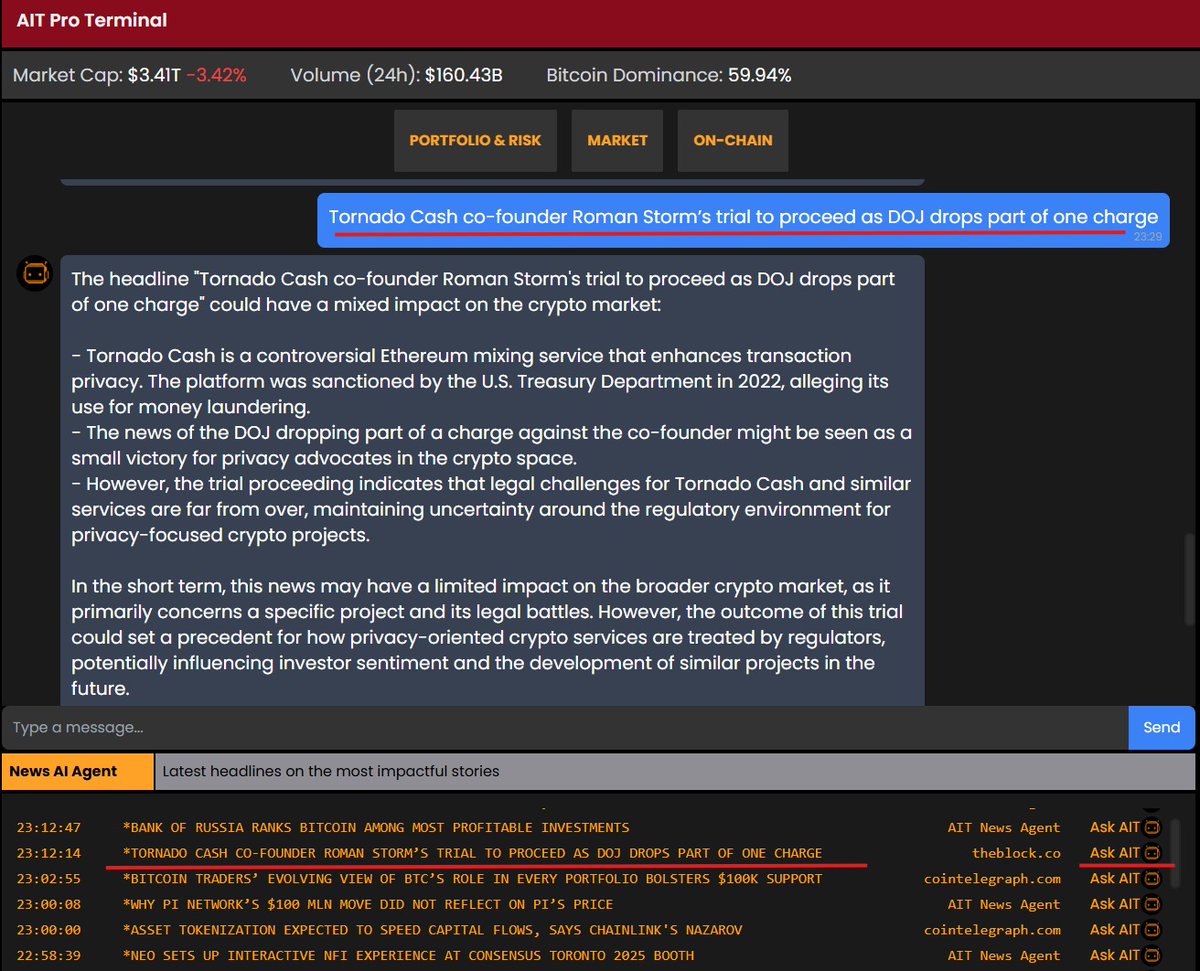Image resolution: width=1200 pixels, height=971 pixels.
Task: Click the 23:29 message timestamp
Action: tap(1148, 237)
